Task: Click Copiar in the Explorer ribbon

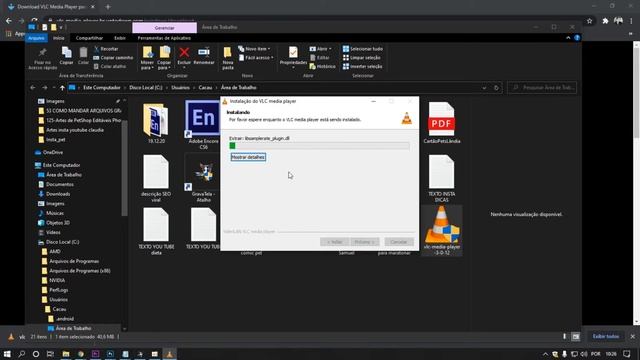Action: [x=66, y=56]
